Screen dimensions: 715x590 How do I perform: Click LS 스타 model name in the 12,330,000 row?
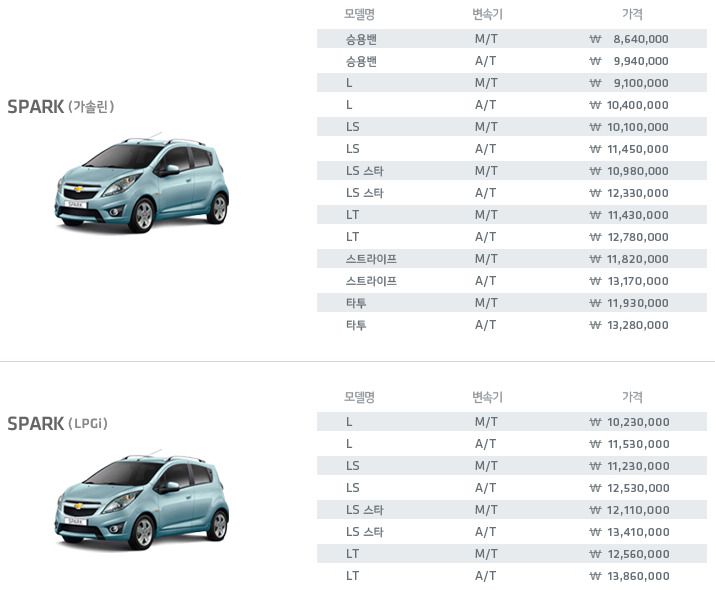365,193
